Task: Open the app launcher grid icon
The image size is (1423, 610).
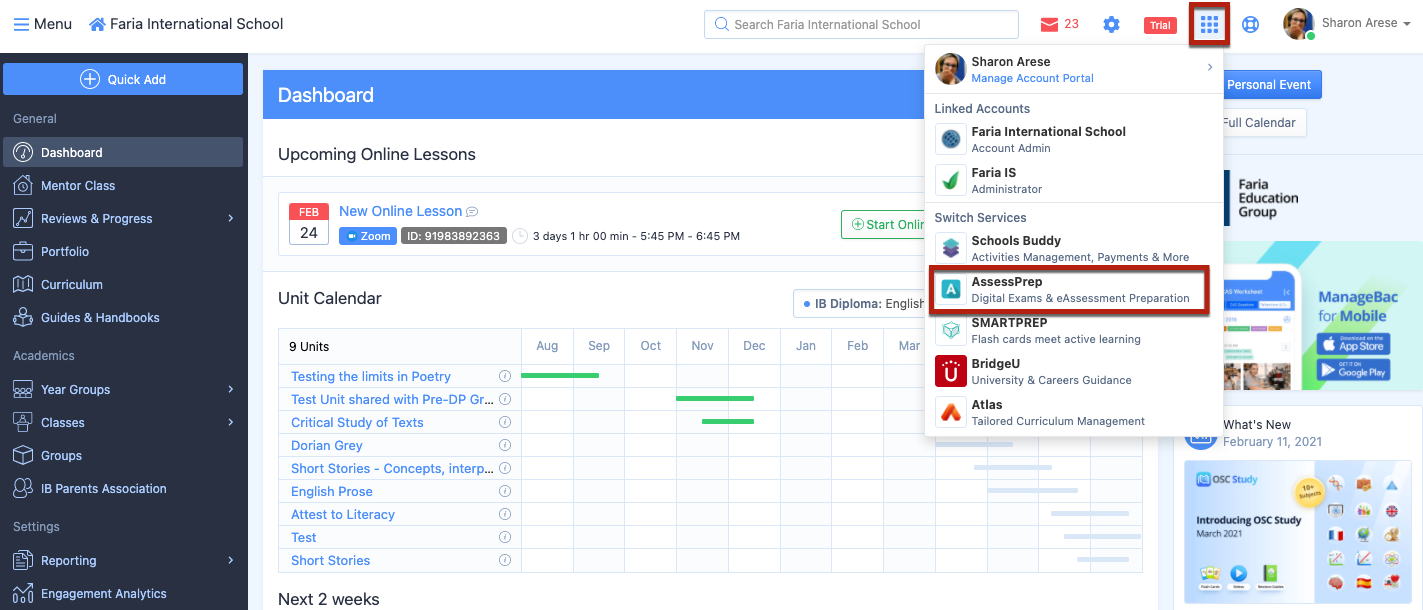Action: [1209, 24]
